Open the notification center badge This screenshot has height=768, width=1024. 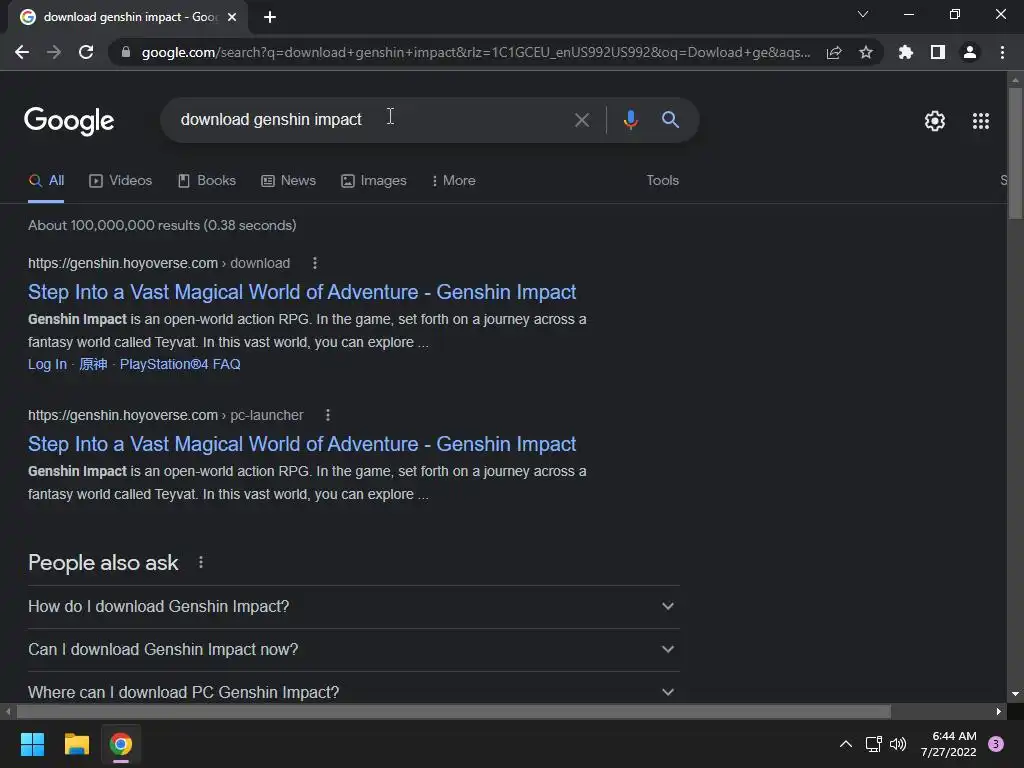coord(996,744)
